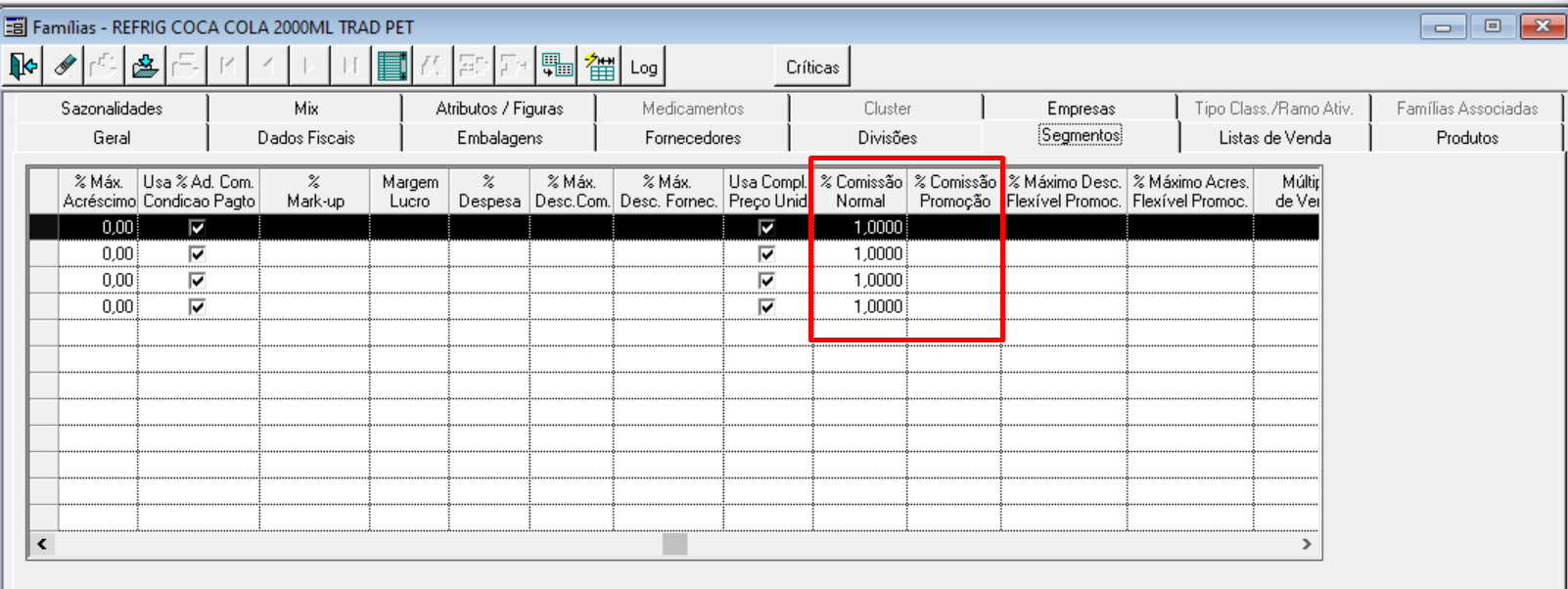
Task: Click the % Máx. Desc. Fornec. column header
Action: pyautogui.click(x=669, y=191)
